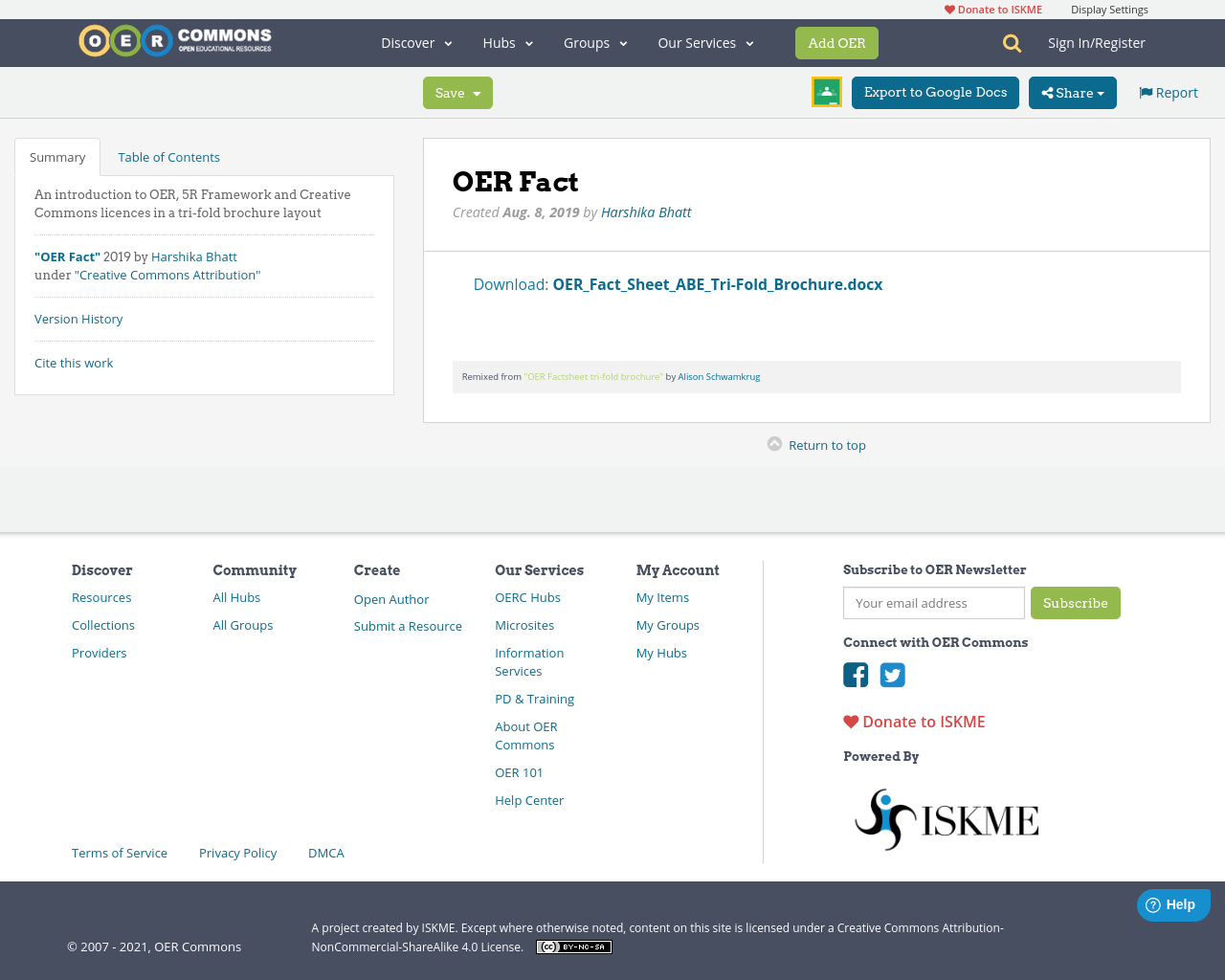Click the Return to top arrow
1225x980 pixels.
(773, 444)
